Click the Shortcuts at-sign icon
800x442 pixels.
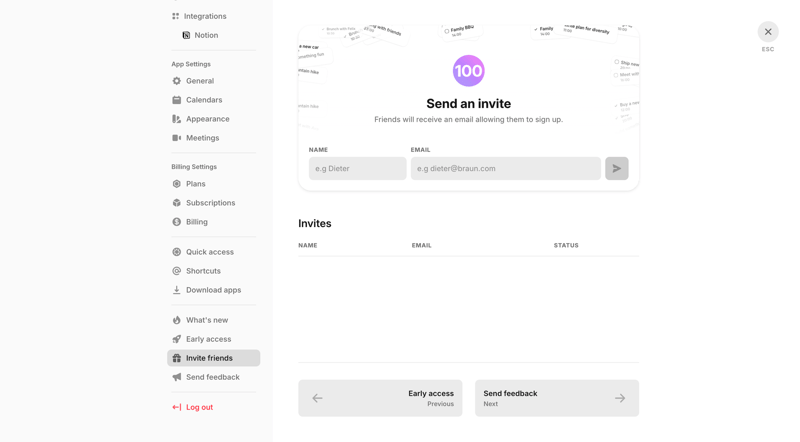177,271
